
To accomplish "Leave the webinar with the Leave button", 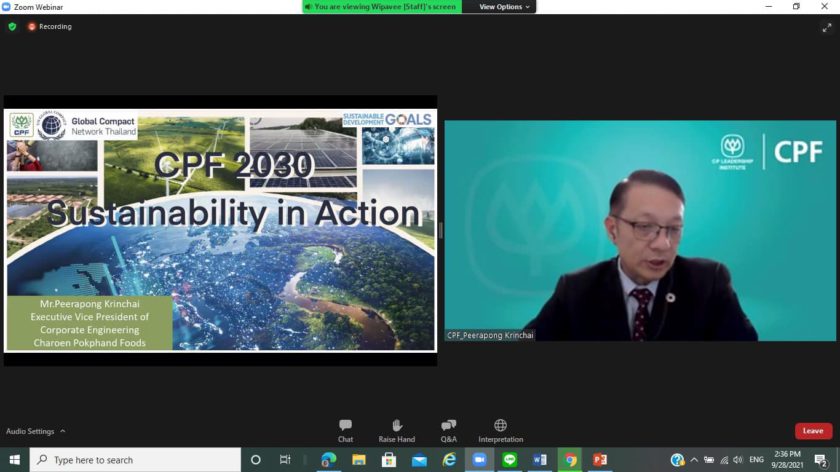I will 813,431.
